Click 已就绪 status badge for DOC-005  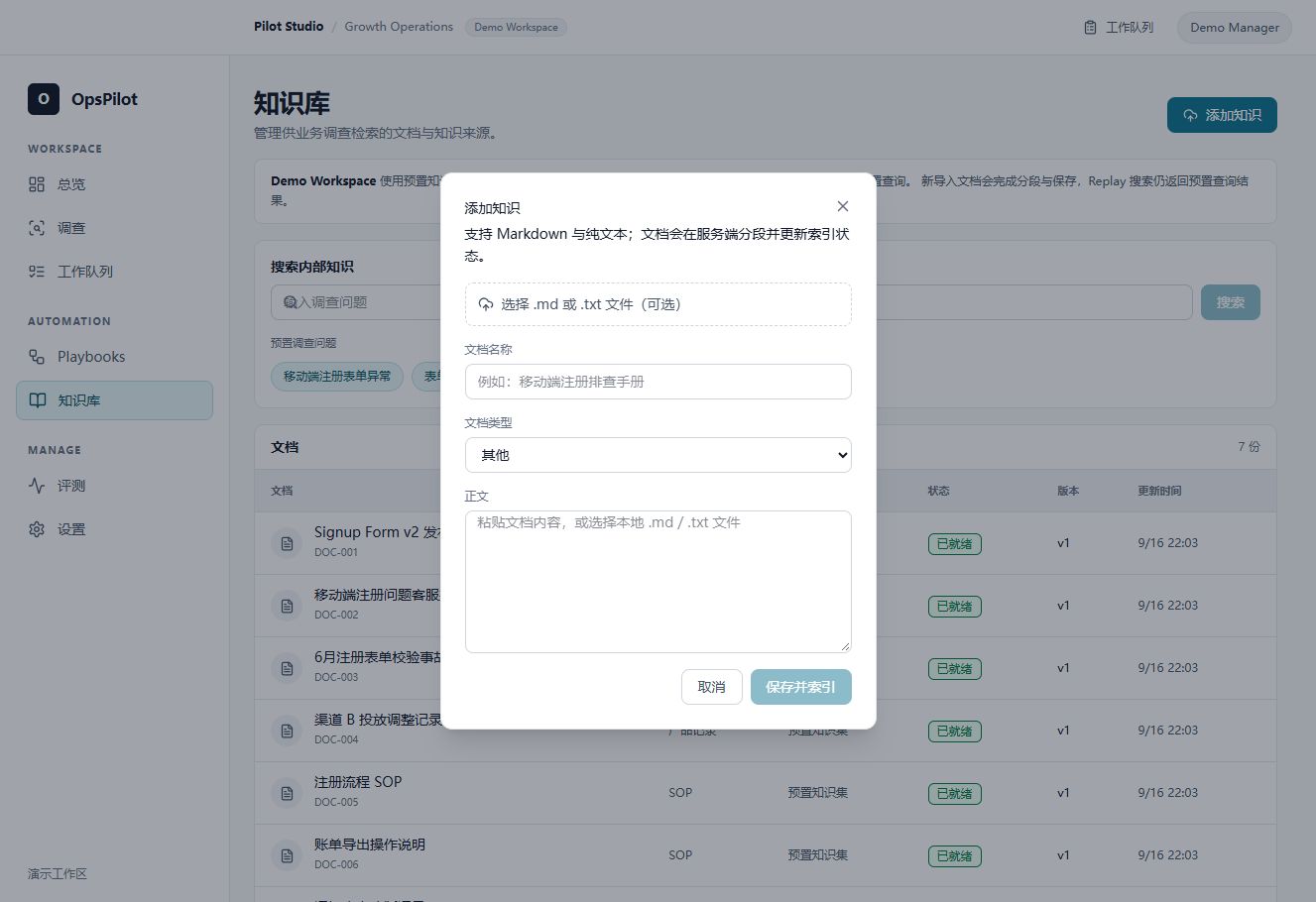(954, 793)
